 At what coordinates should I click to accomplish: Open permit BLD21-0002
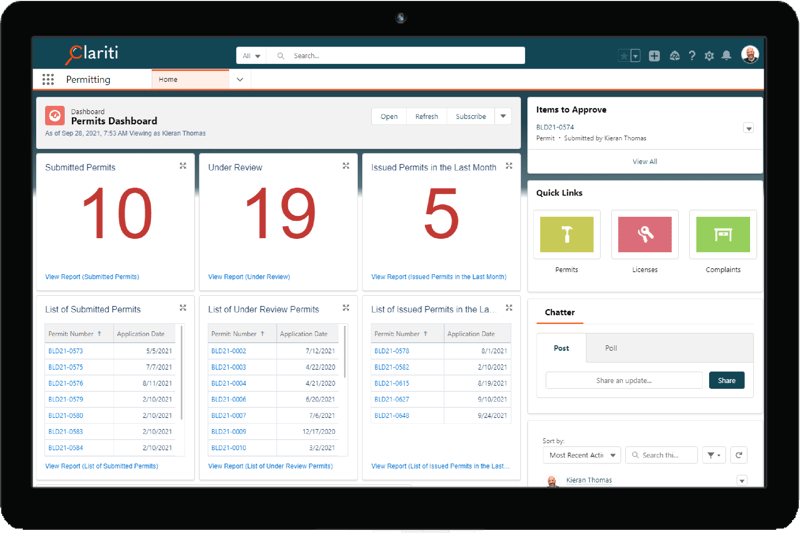(229, 351)
